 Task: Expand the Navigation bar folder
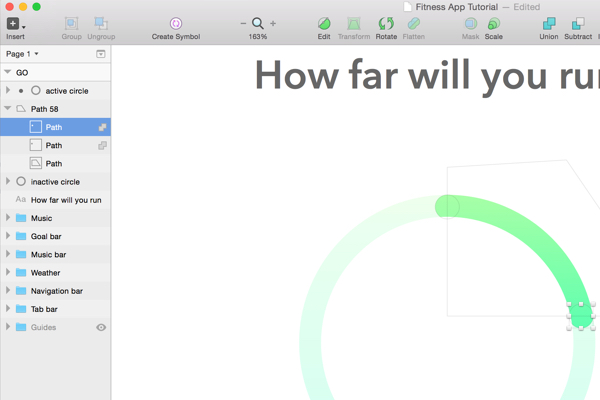8,291
